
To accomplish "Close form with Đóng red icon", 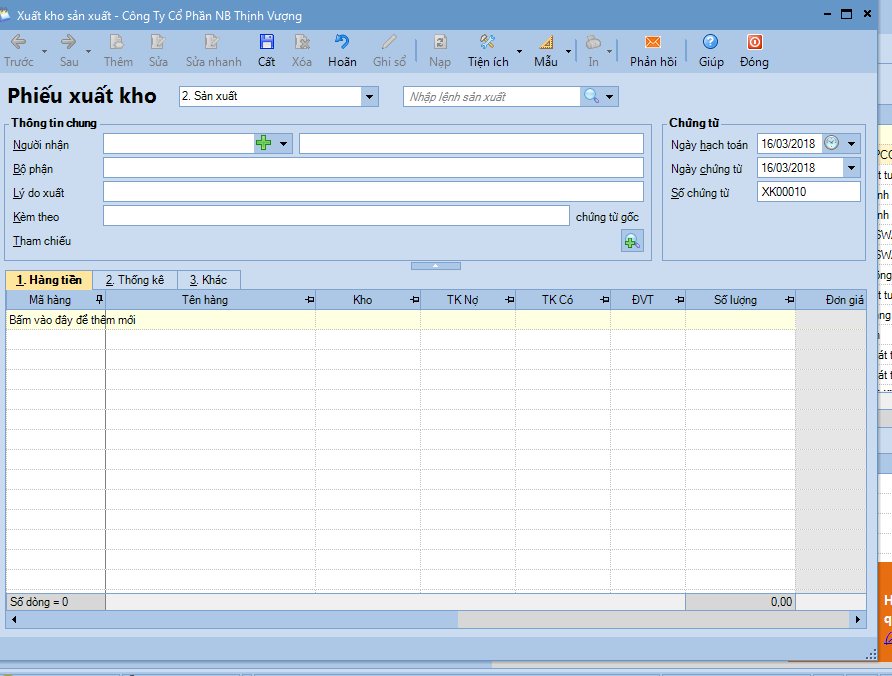I will click(754, 42).
